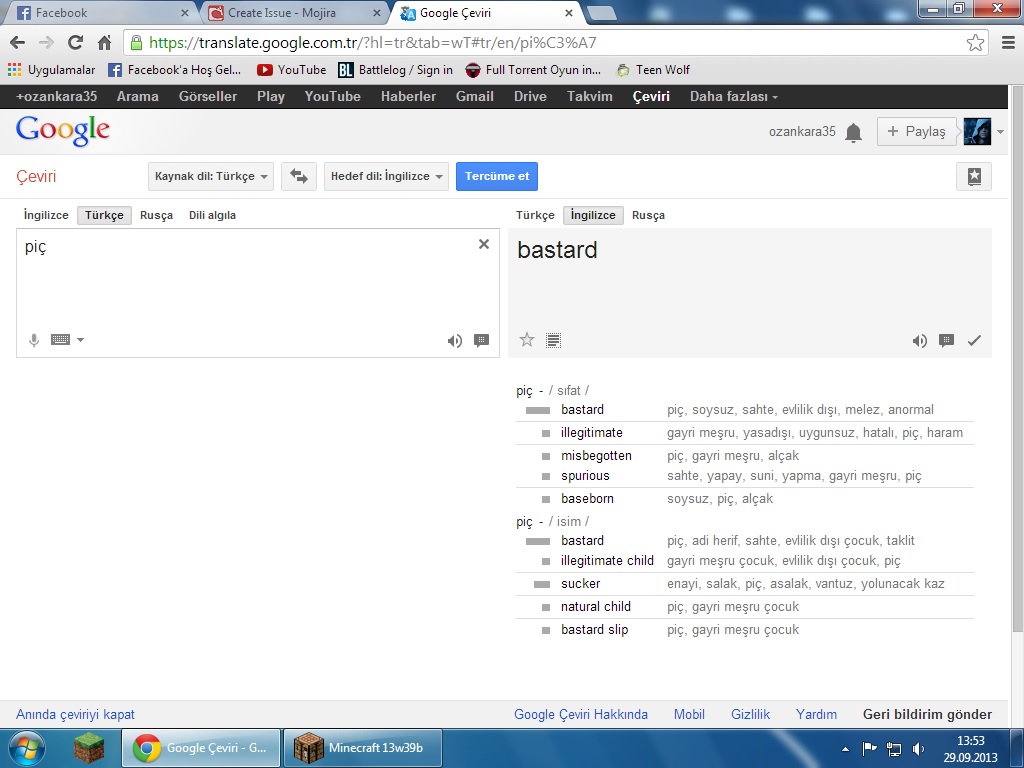Select İngilizce as target language
Viewport: 1024px width, 768px height.
[593, 216]
